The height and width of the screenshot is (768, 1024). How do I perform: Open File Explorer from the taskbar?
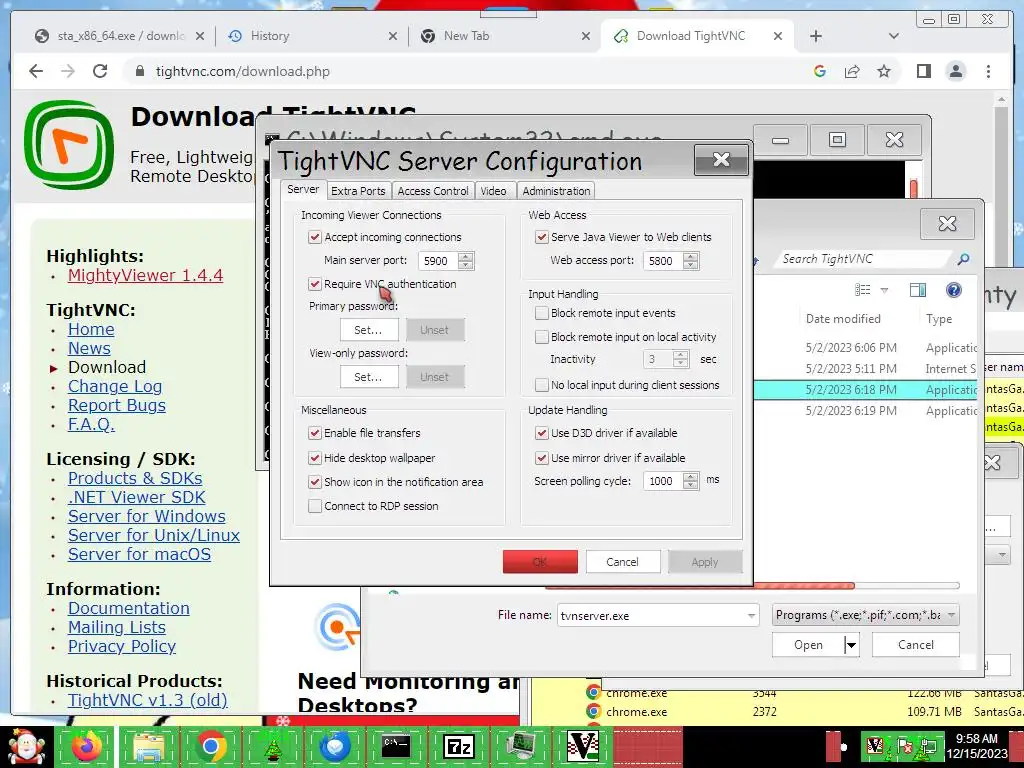click(148, 746)
